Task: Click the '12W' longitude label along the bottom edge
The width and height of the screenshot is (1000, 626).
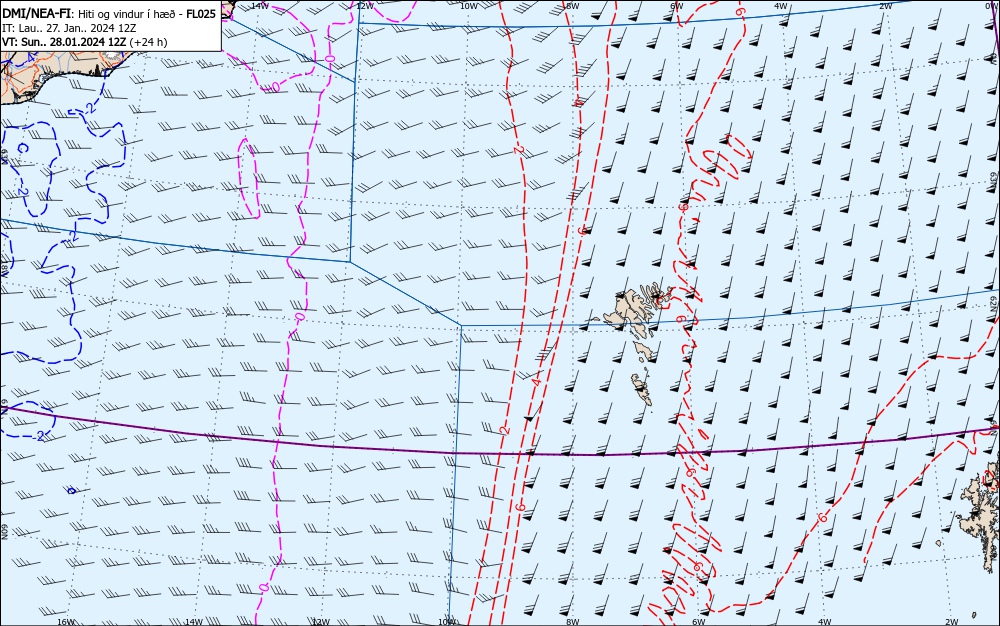Action: (321, 622)
